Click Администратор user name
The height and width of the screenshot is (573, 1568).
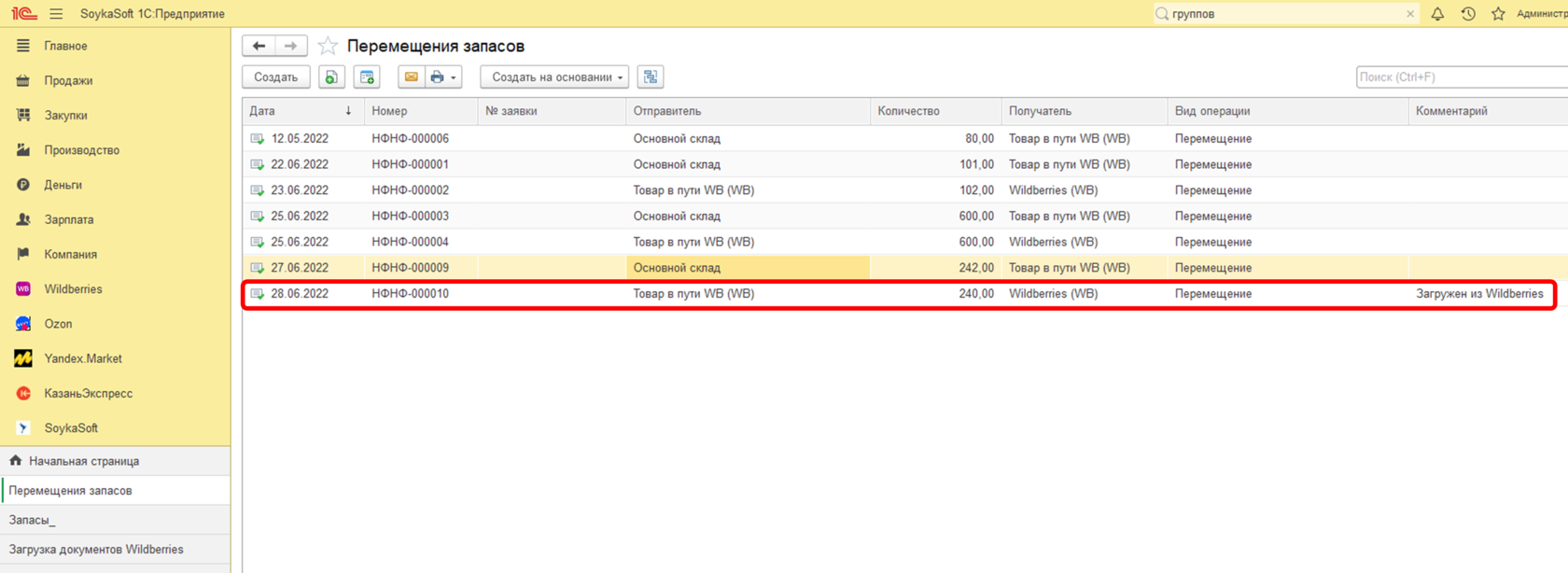(x=1542, y=14)
